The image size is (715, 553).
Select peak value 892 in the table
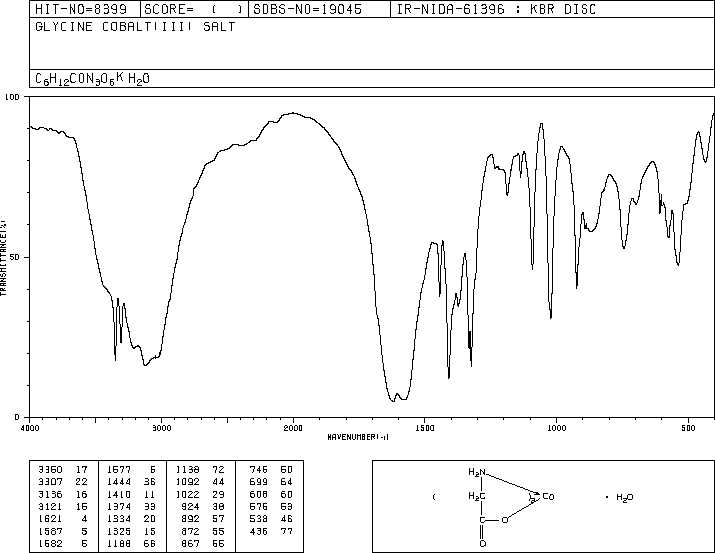point(190,519)
